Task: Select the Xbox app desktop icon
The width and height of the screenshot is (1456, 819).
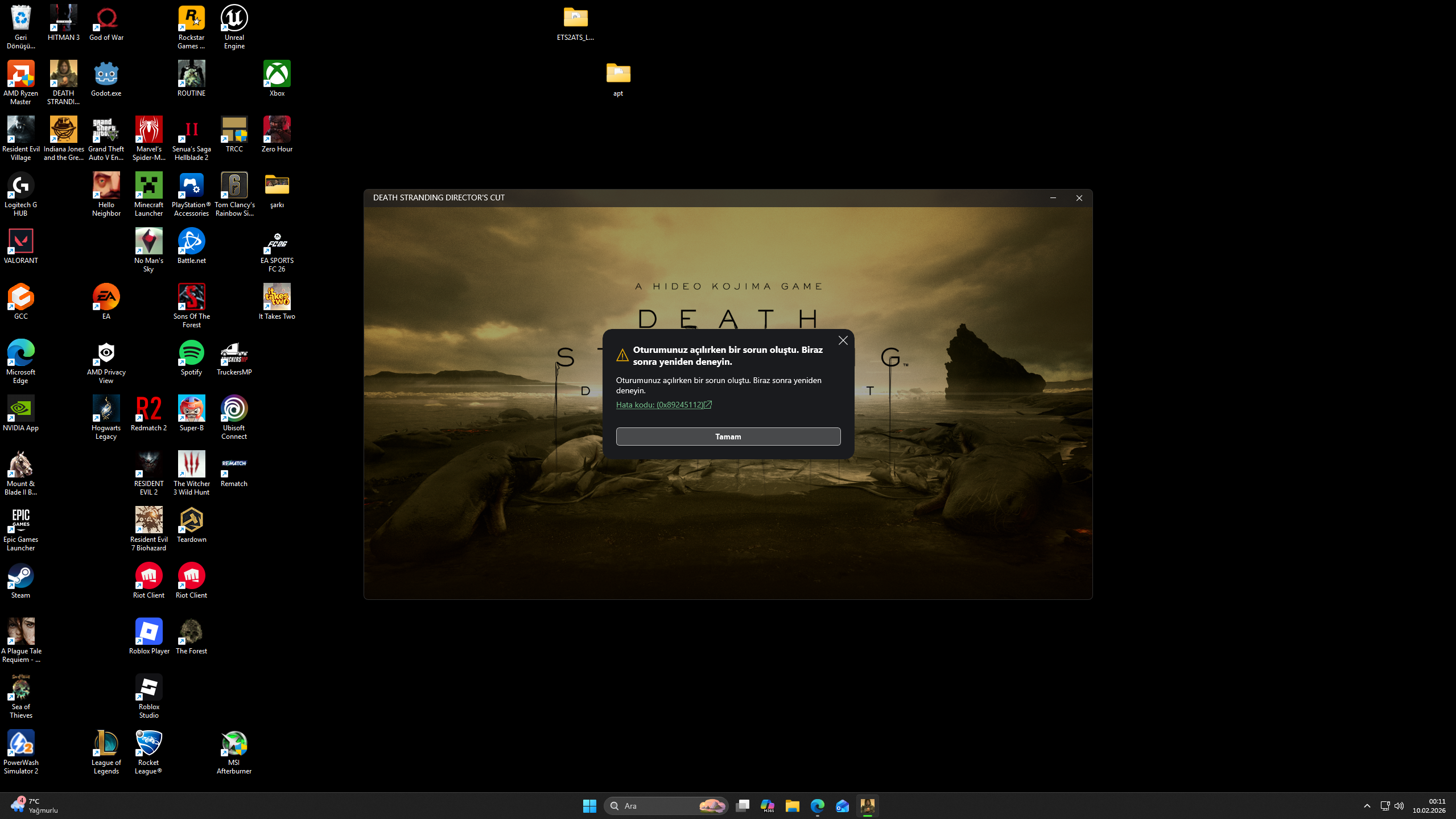Action: tap(277, 79)
